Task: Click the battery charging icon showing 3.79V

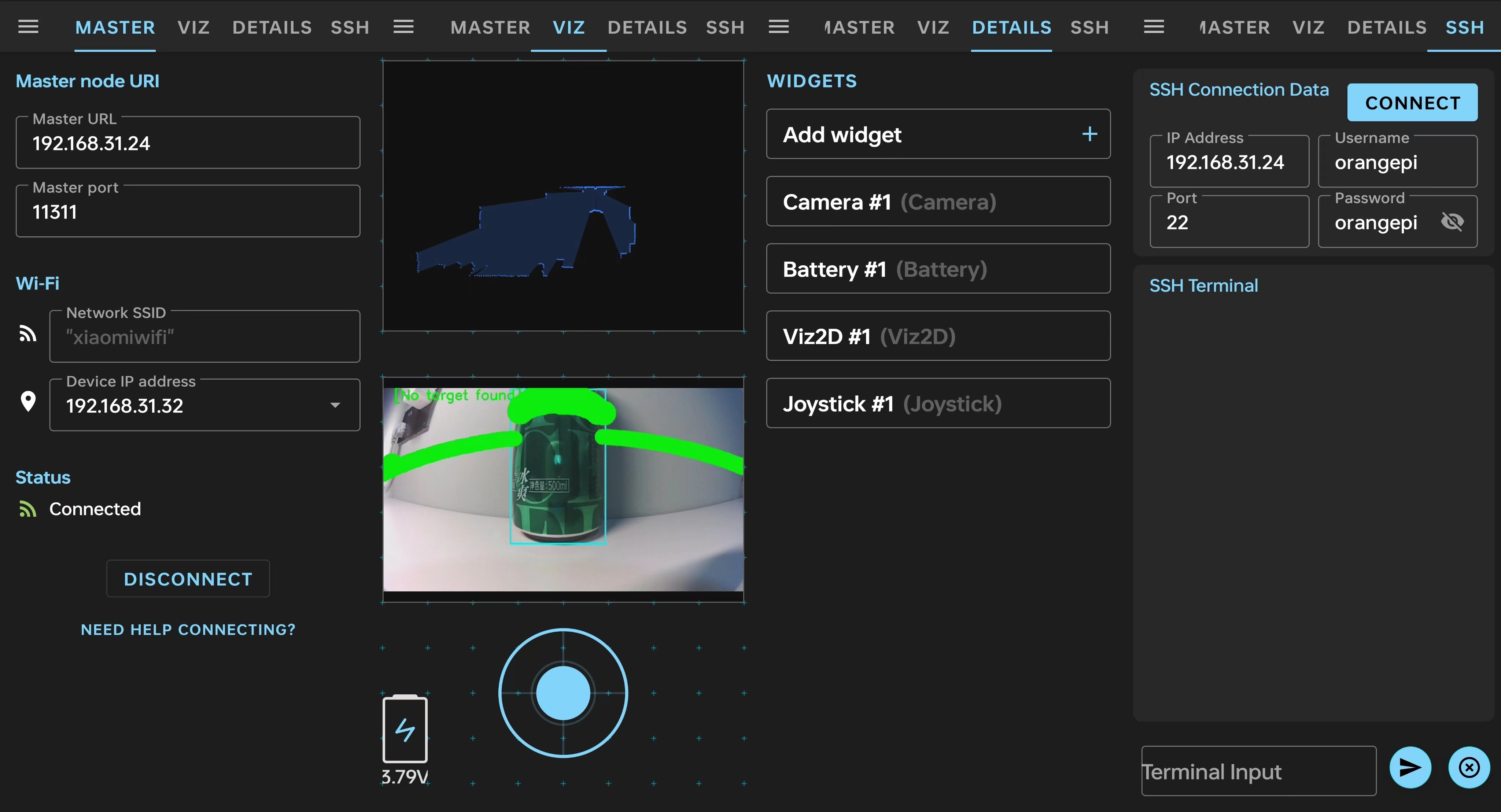Action: click(405, 729)
